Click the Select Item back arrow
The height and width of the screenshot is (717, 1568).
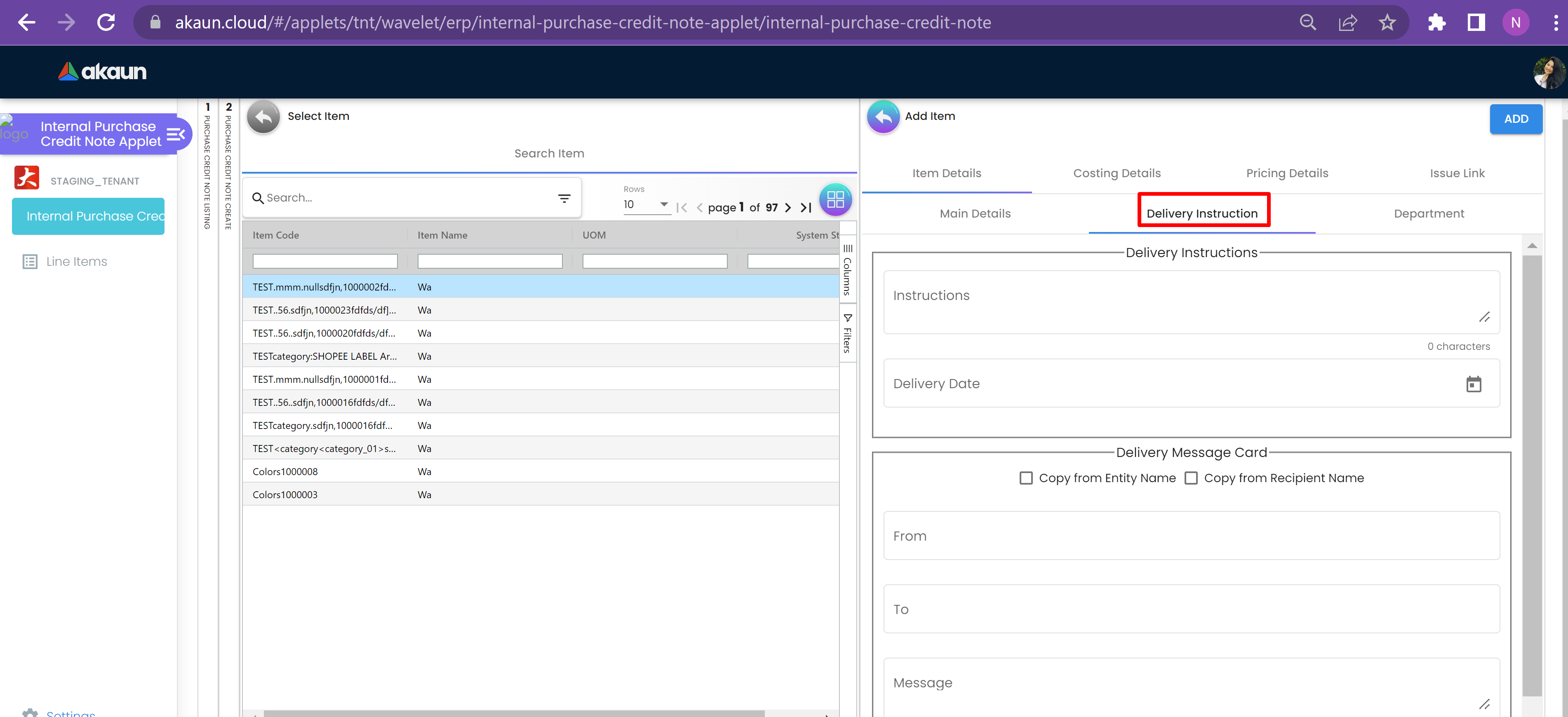263,117
